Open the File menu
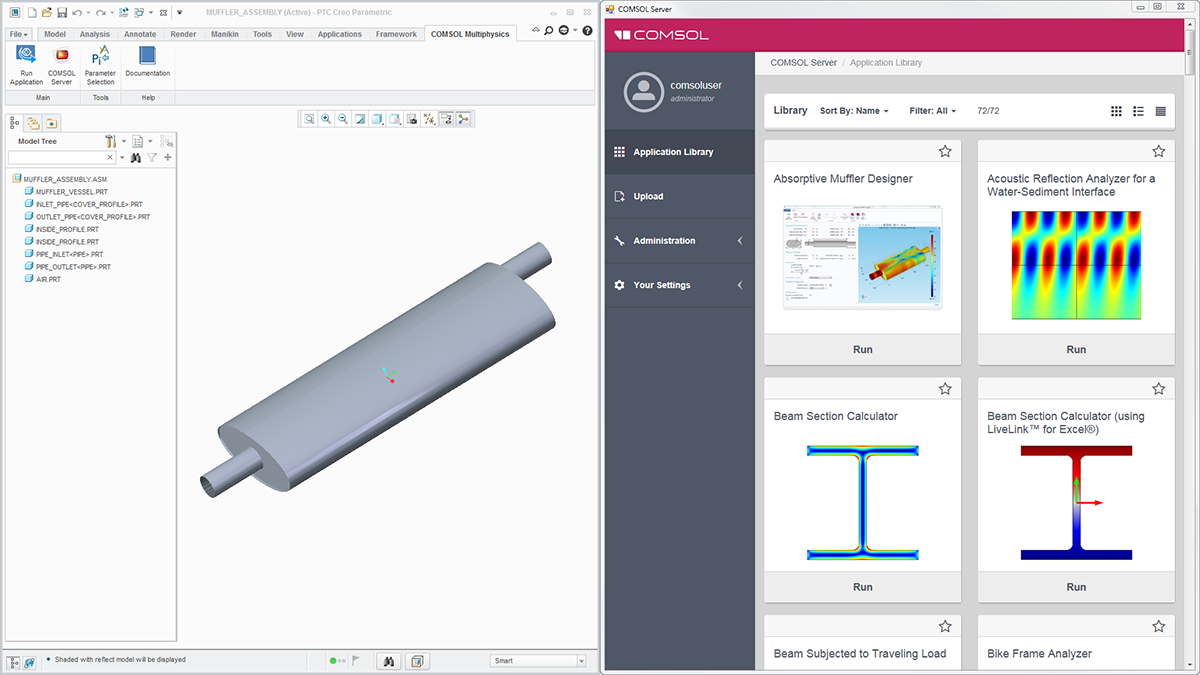The image size is (1200, 675). pos(19,34)
